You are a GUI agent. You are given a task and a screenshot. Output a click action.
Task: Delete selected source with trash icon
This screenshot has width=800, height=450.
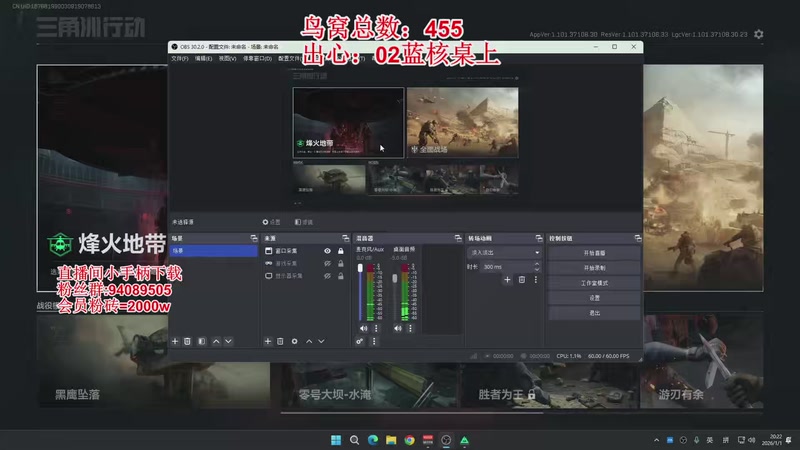[x=280, y=341]
